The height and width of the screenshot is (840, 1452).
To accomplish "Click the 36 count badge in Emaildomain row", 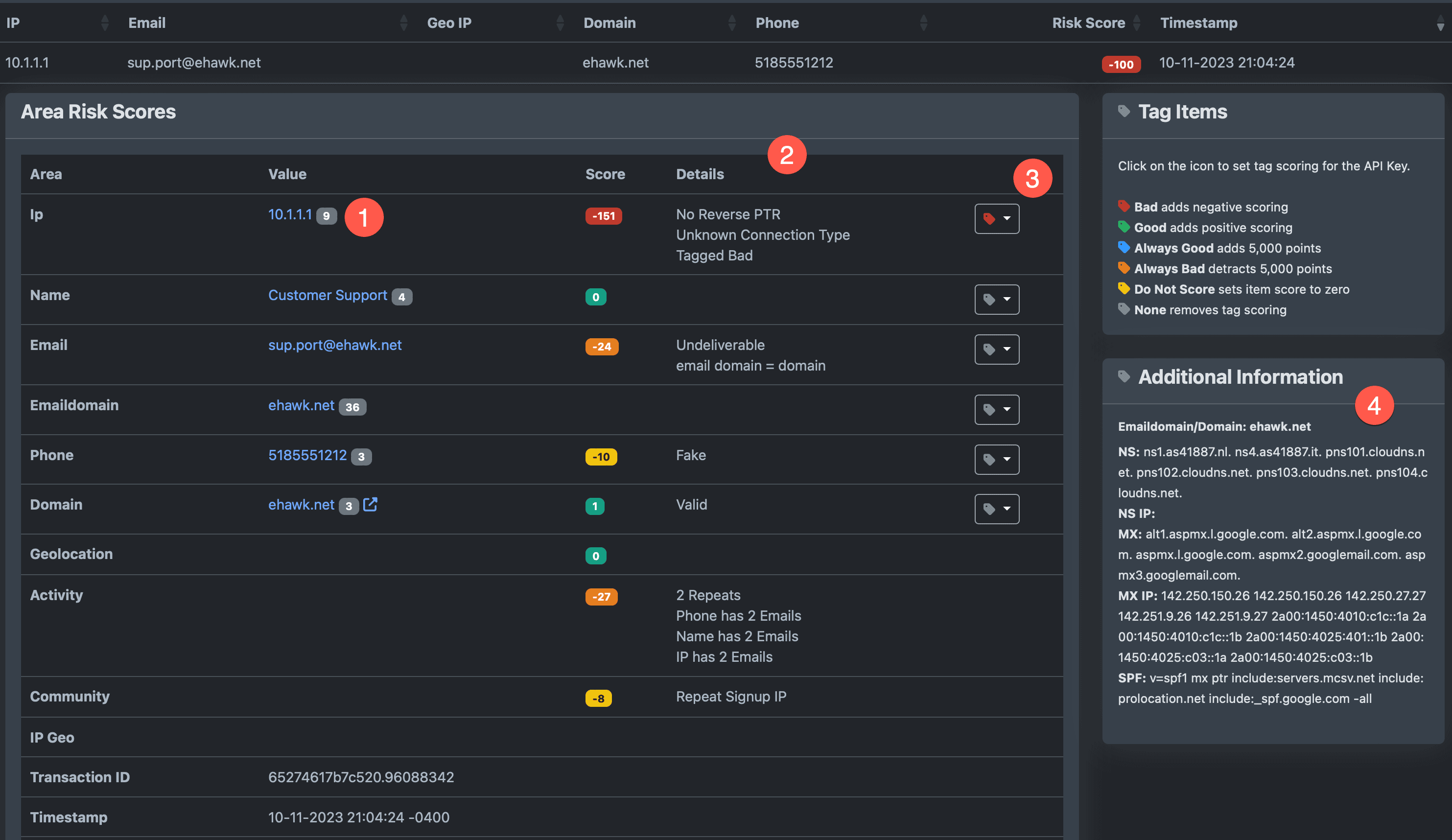I will point(352,407).
